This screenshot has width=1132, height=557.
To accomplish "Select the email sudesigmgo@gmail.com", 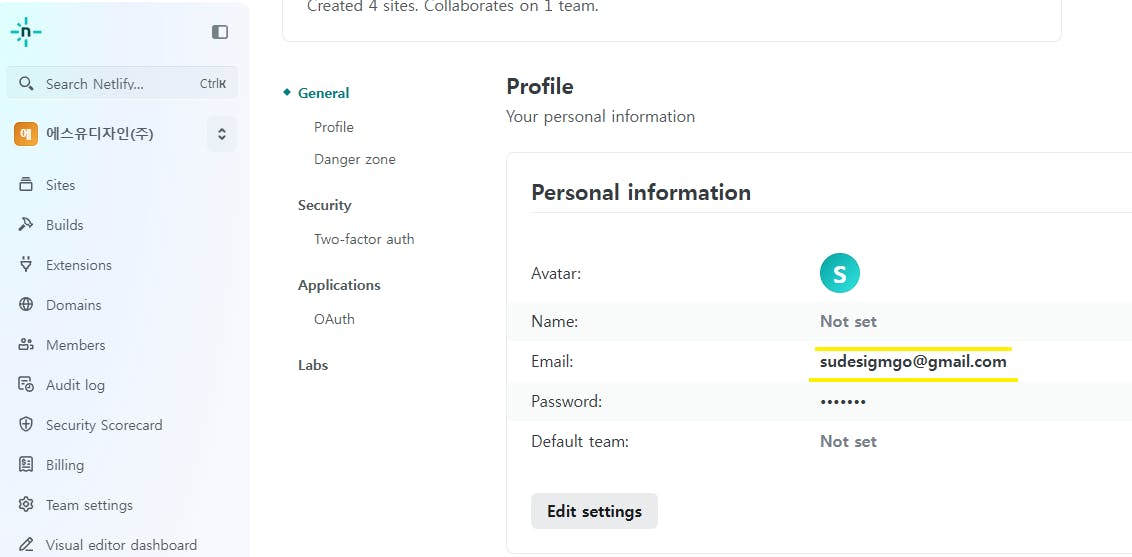I will [913, 361].
